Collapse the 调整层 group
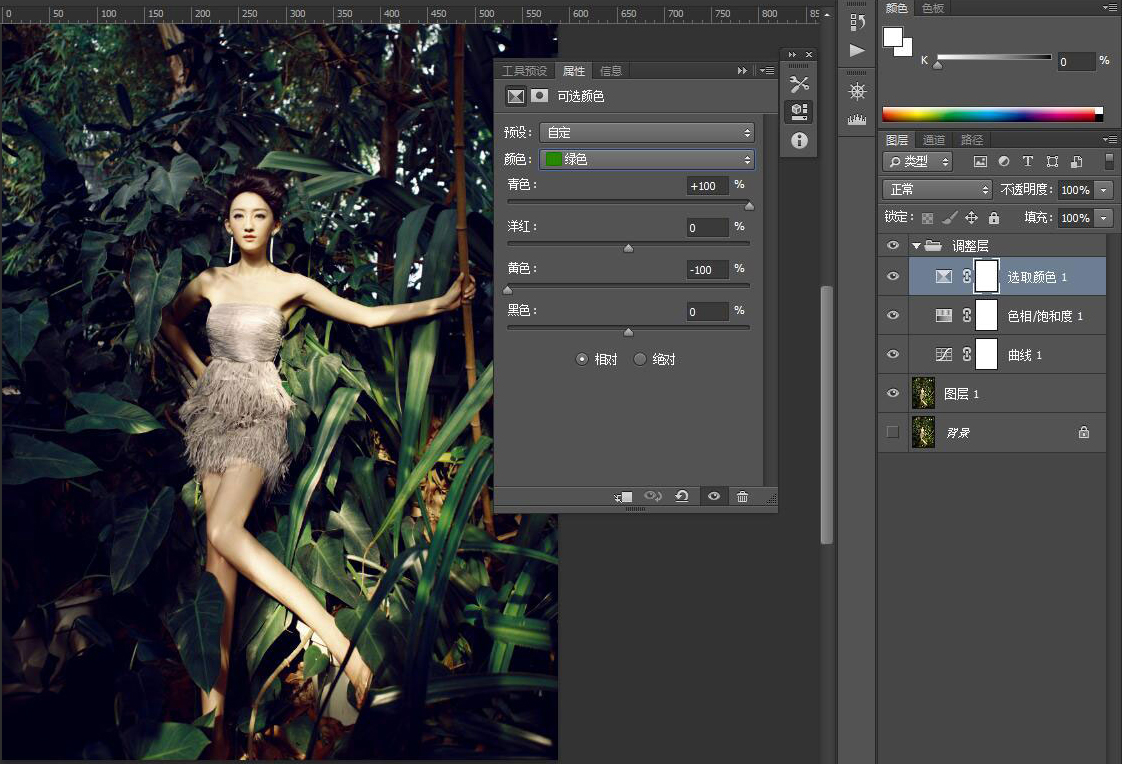This screenshot has height=764, width=1122. point(916,246)
